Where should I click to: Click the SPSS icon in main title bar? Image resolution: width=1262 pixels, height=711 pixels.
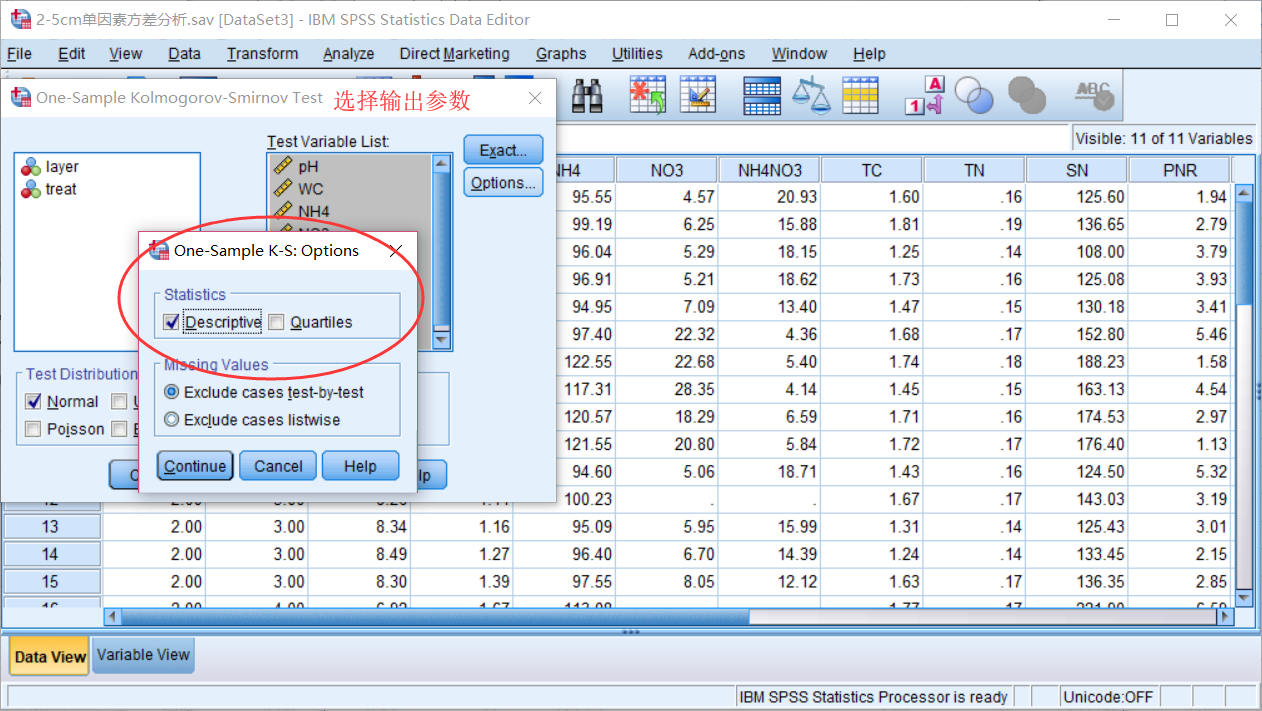coord(20,19)
